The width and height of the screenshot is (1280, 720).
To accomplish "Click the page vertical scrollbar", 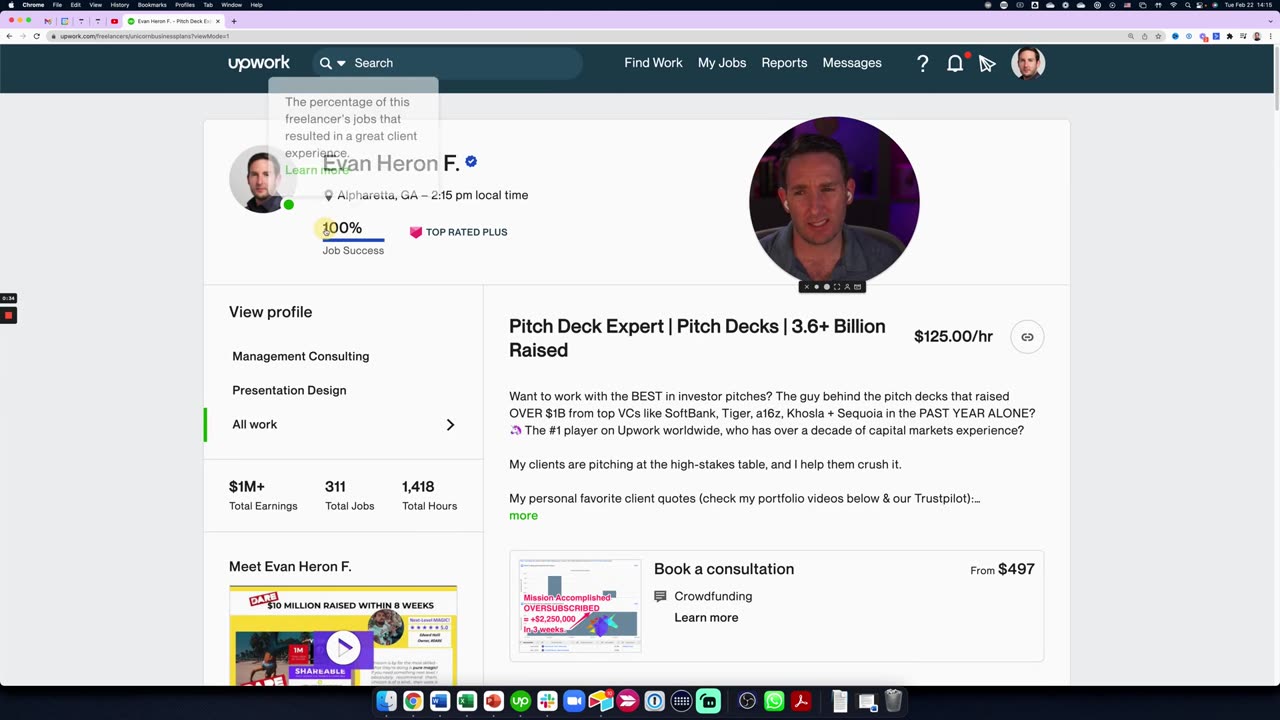I will pos(1276,80).
